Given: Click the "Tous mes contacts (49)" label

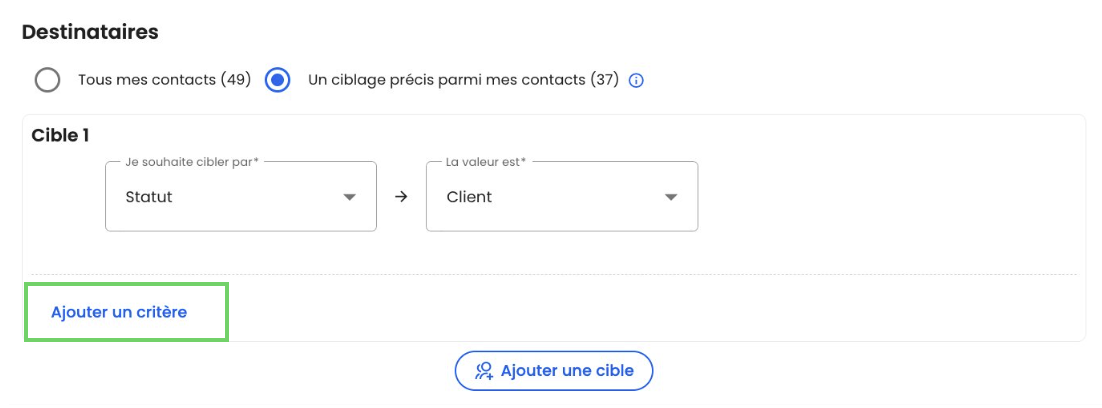Looking at the screenshot, I should pos(164,80).
